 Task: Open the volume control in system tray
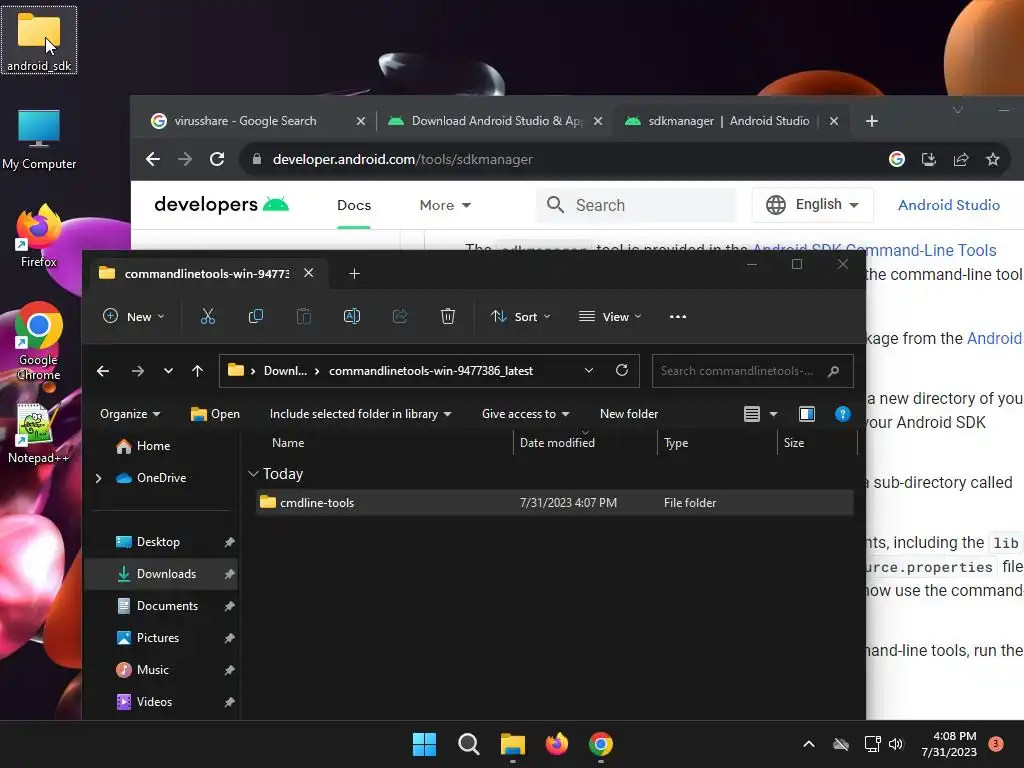pyautogui.click(x=896, y=744)
